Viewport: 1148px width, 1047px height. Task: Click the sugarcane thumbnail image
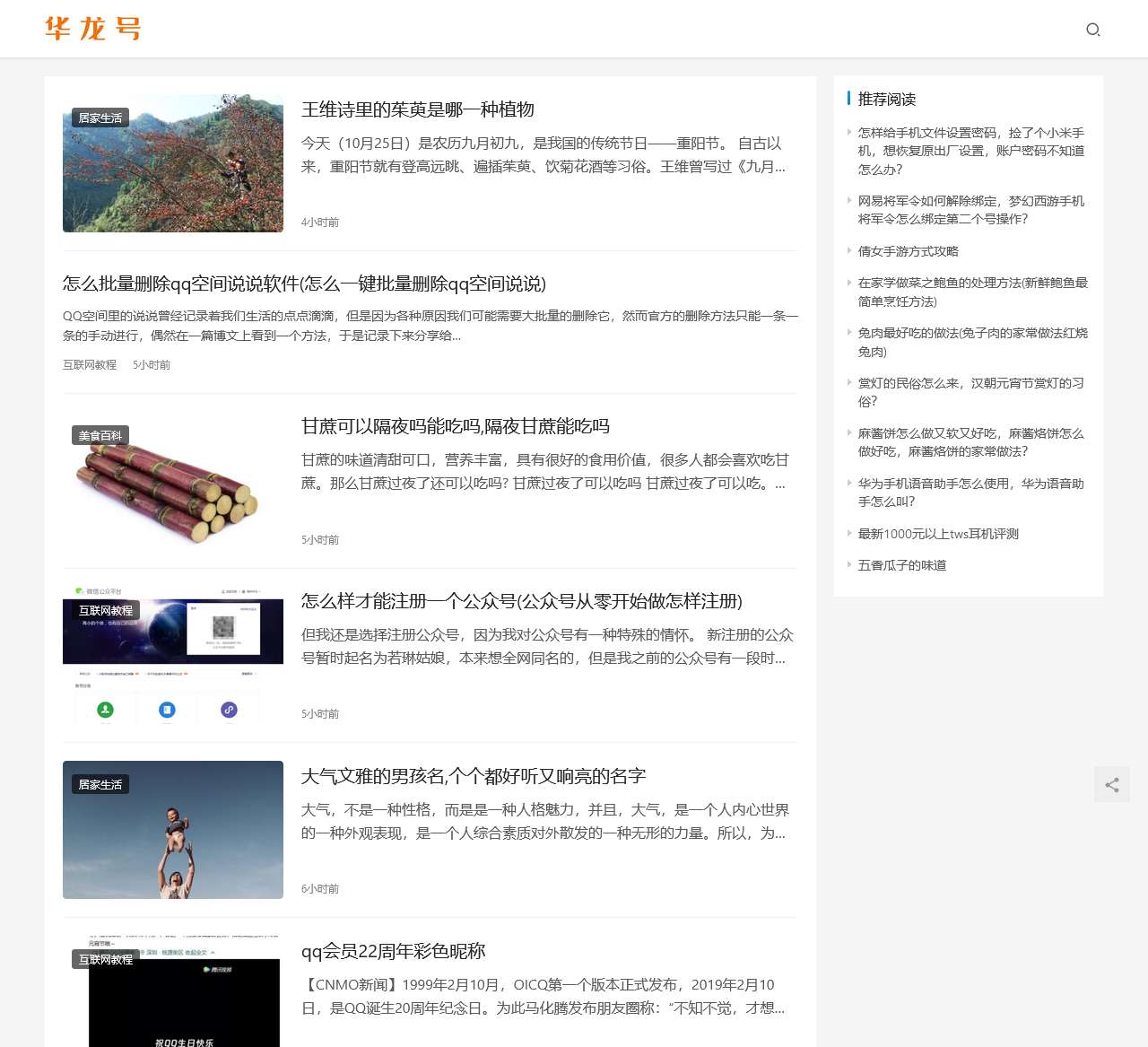pos(173,481)
